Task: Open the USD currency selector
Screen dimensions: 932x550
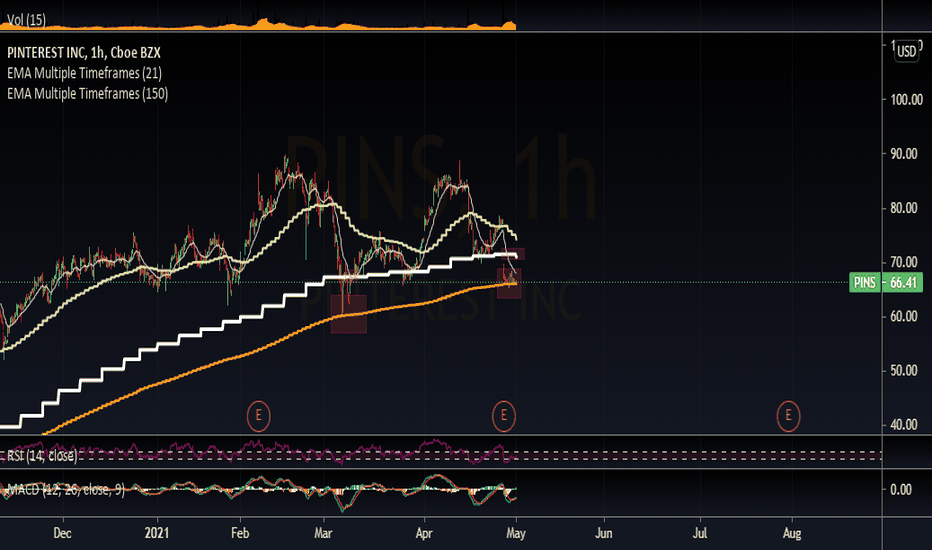Action: click(906, 52)
